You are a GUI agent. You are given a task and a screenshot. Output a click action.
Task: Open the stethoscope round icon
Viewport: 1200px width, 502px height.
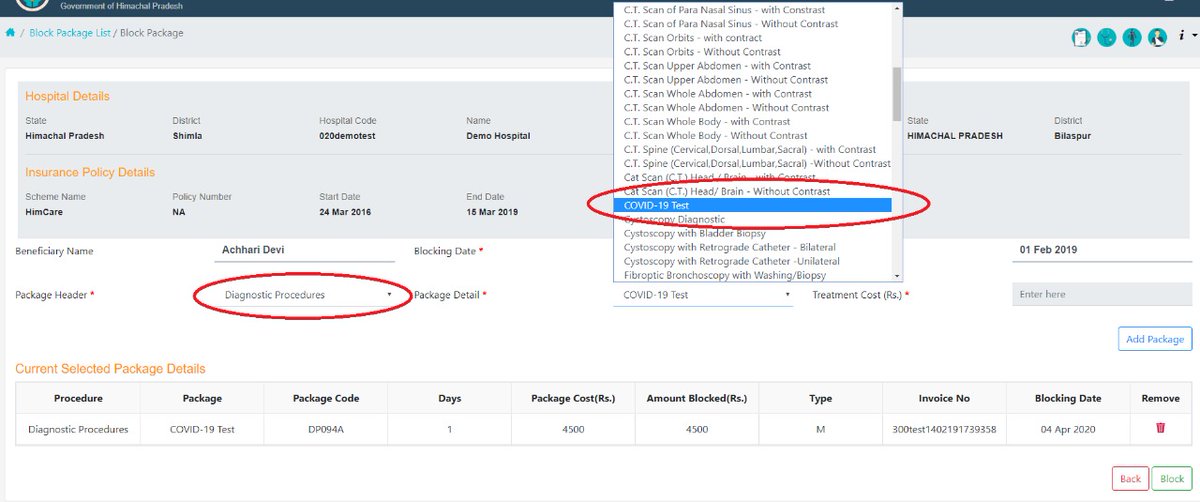[1106, 37]
